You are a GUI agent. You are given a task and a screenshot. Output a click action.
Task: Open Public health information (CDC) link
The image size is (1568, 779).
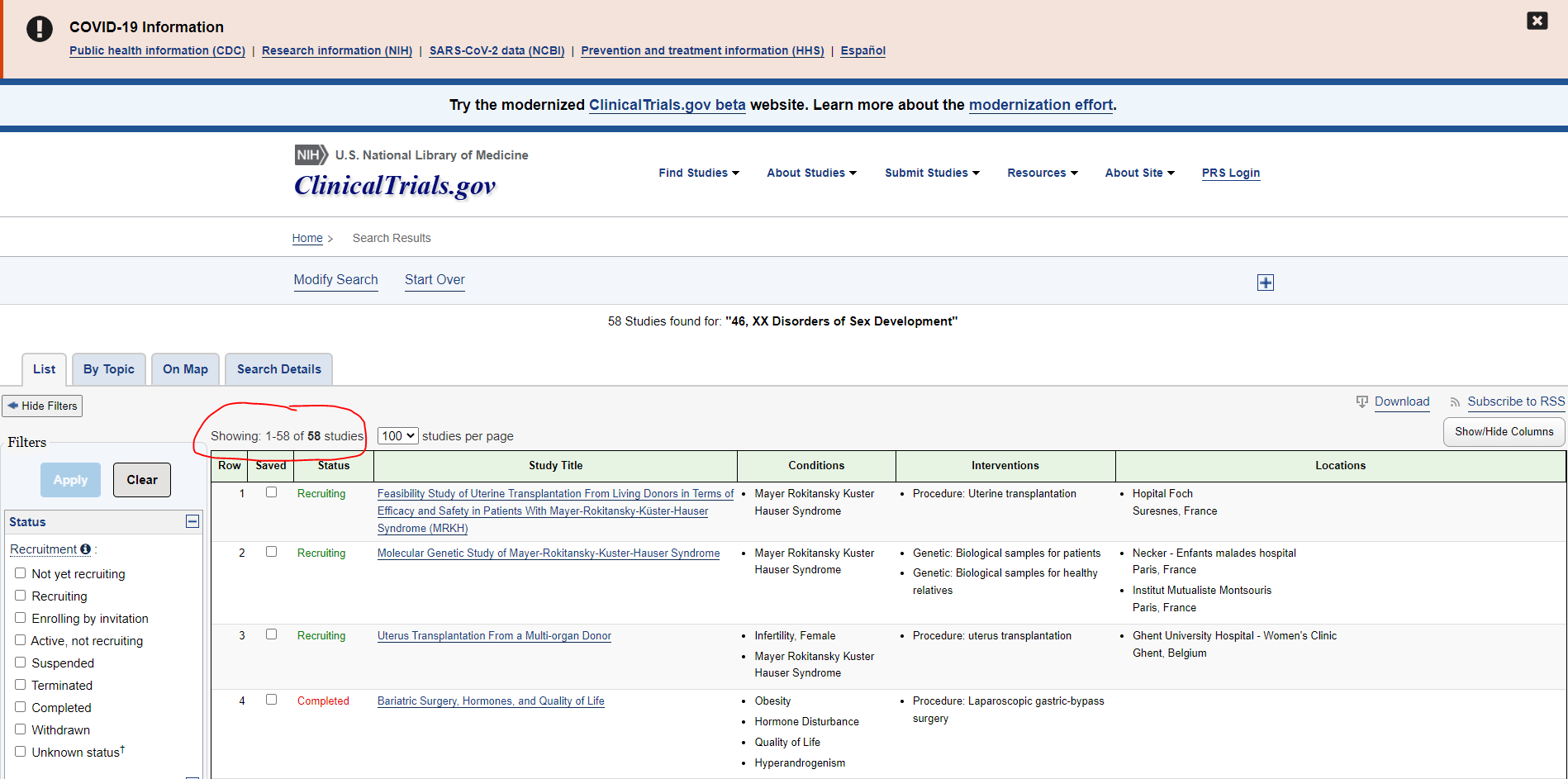tap(157, 50)
